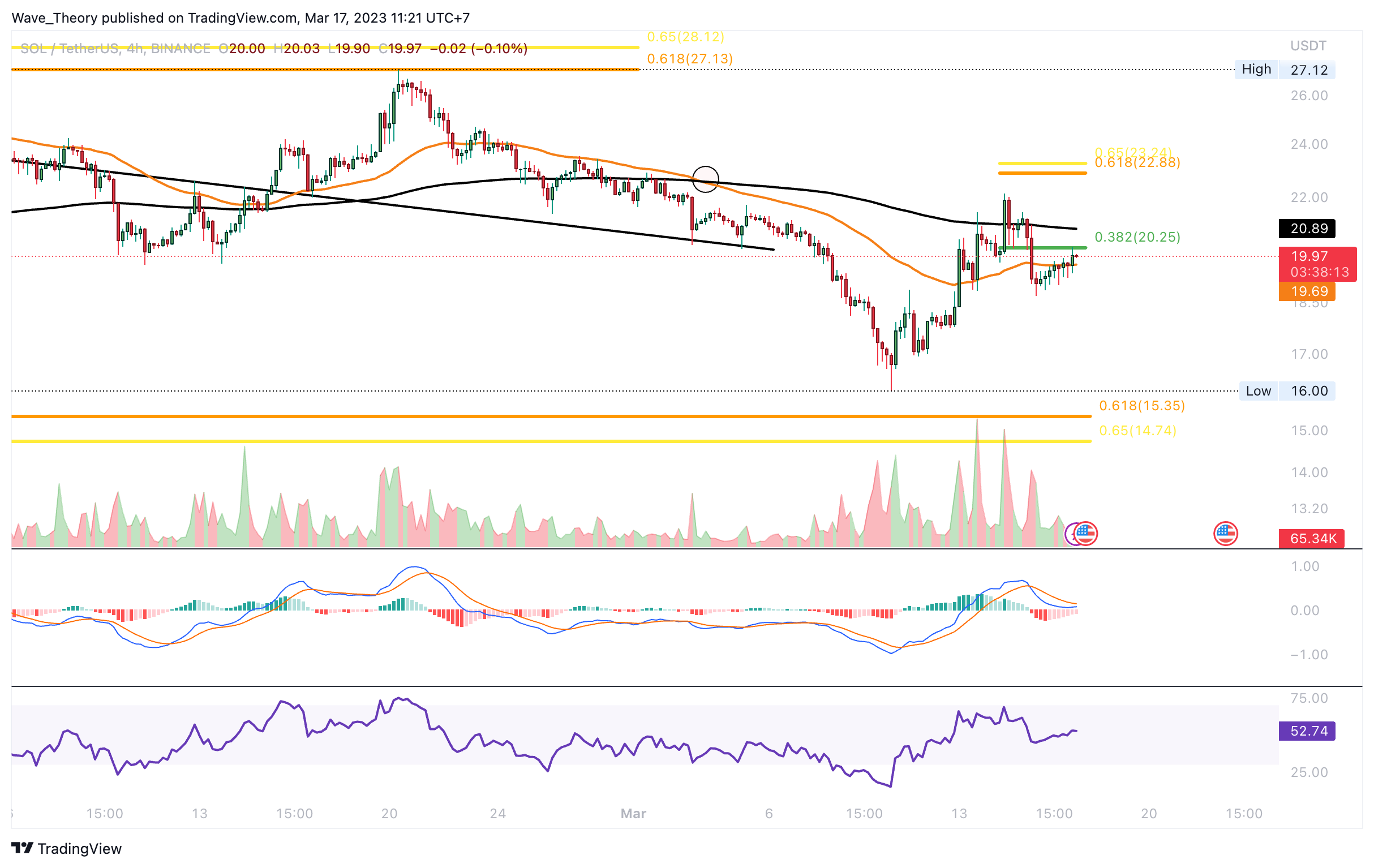
Task: Click the black 20.89 moving average price tag
Action: click(x=1307, y=229)
